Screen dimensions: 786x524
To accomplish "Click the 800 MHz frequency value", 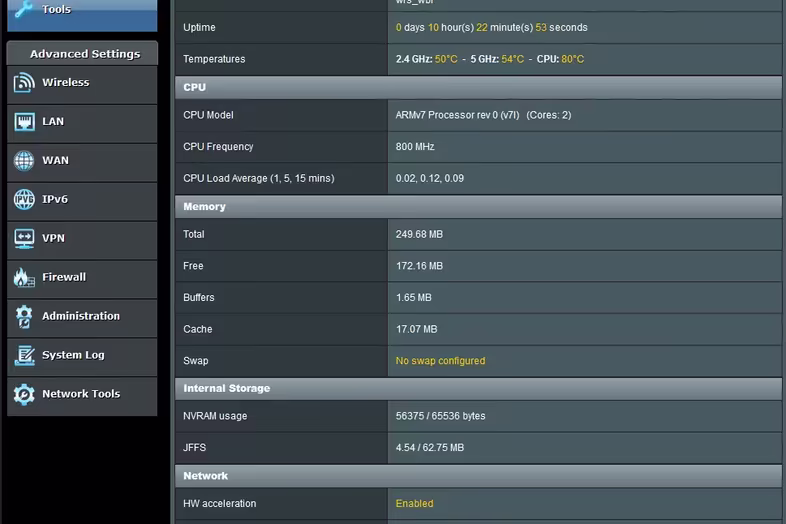I will point(415,147).
